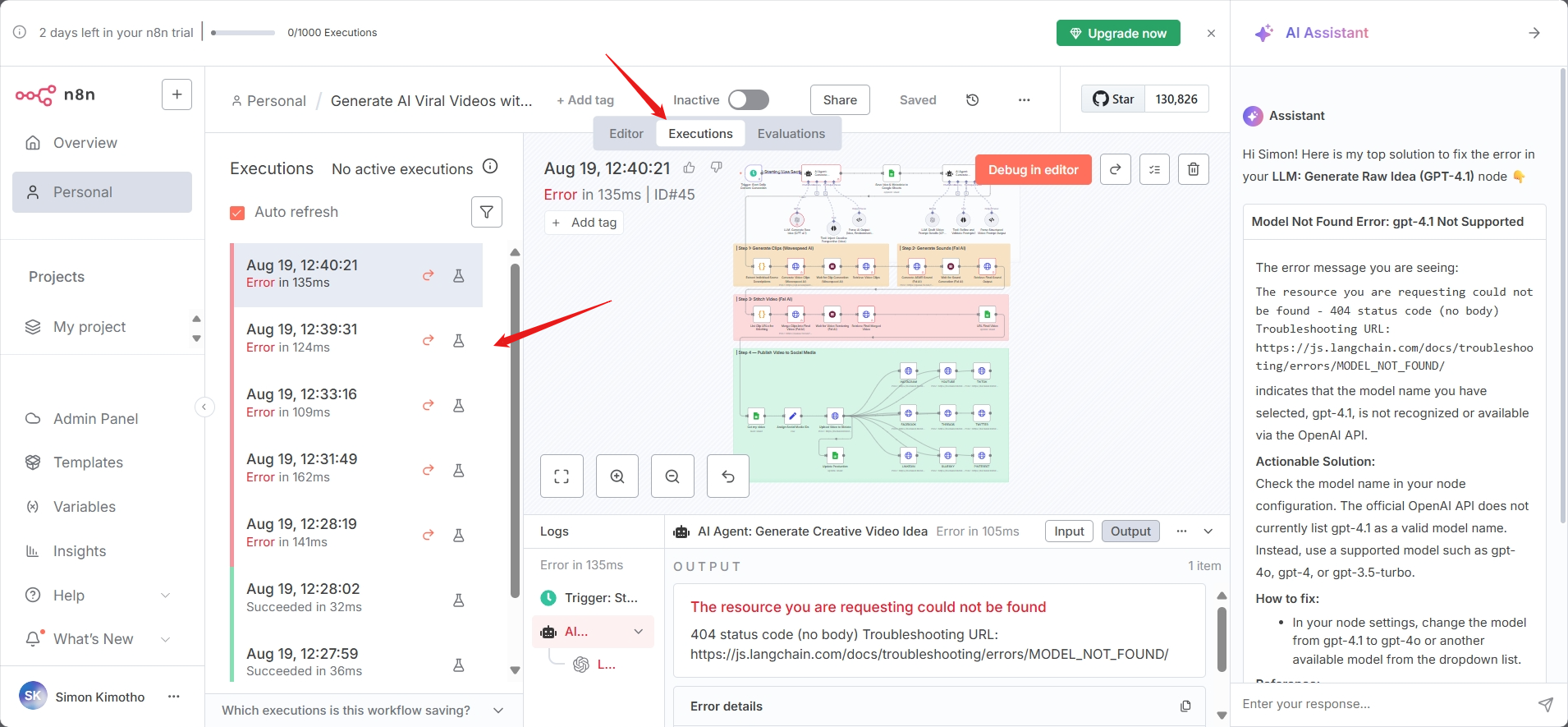Collapse the logs panel chevron
Image resolution: width=1568 pixels, height=727 pixels.
[1208, 531]
